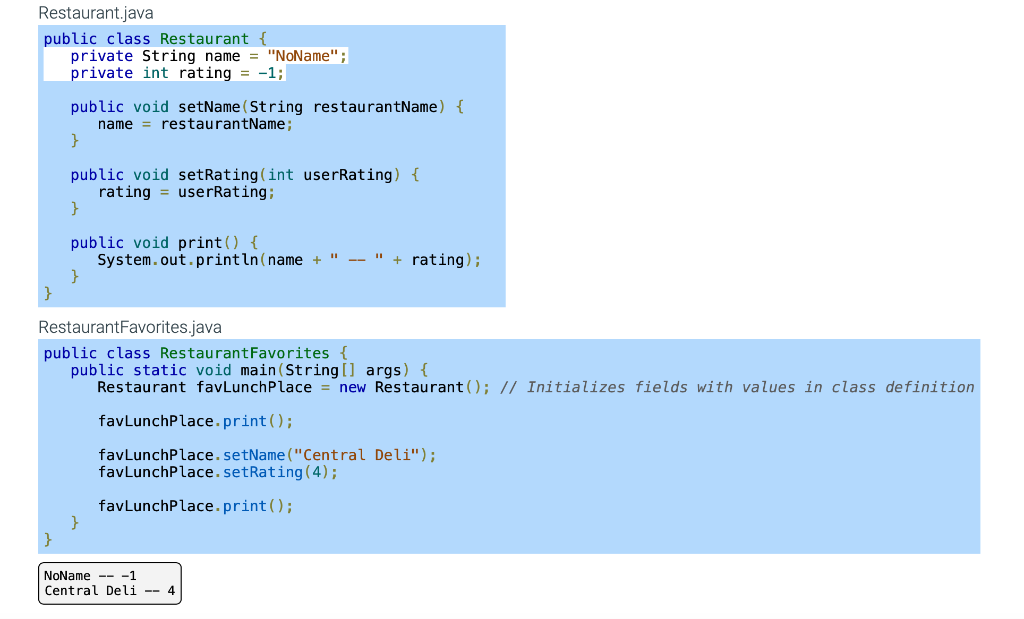The width and height of the screenshot is (1024, 619).
Task: Click the output line 'Central Deli -- 4'
Action: [x=110, y=591]
